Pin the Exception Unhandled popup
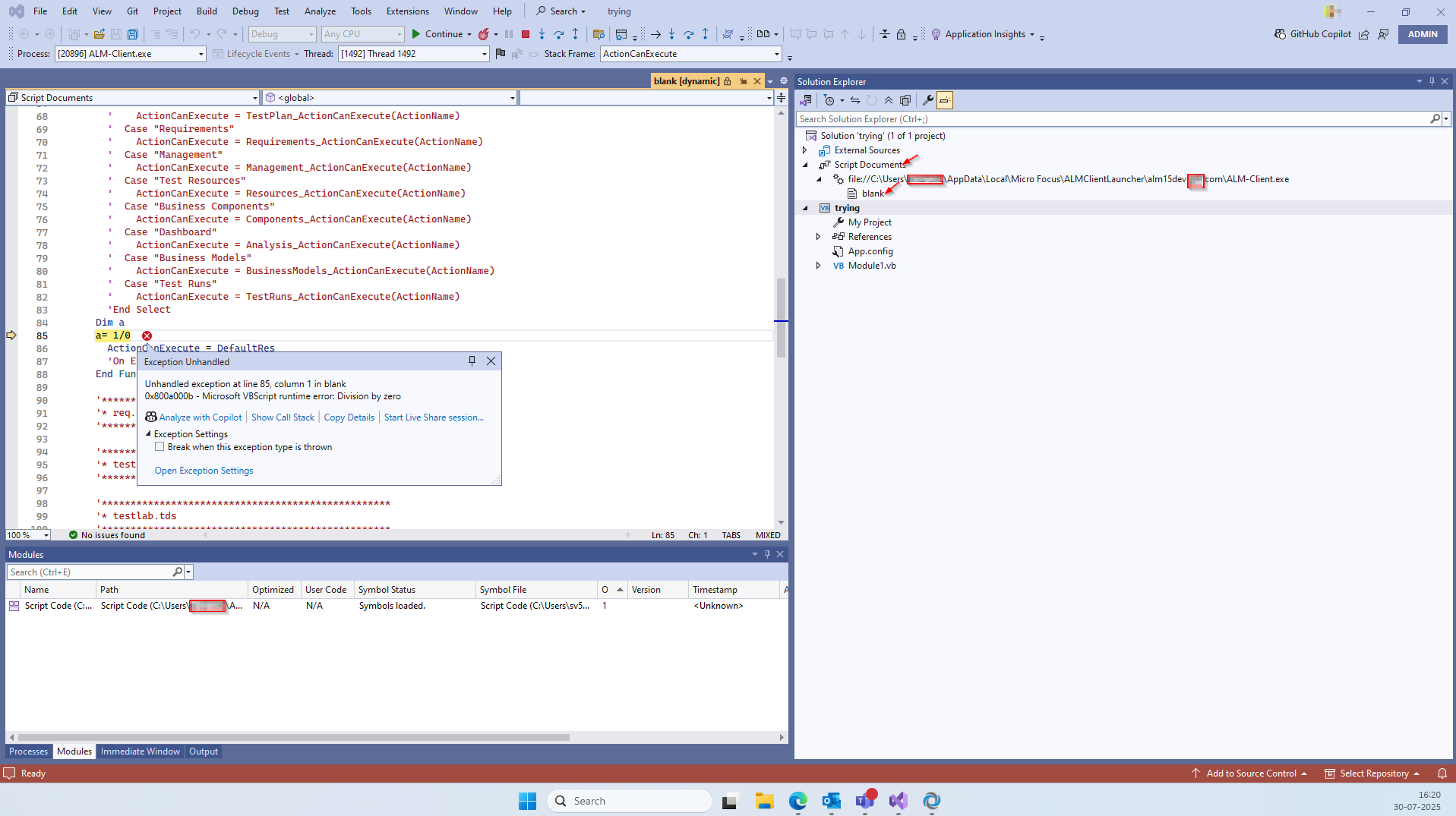 tap(472, 361)
